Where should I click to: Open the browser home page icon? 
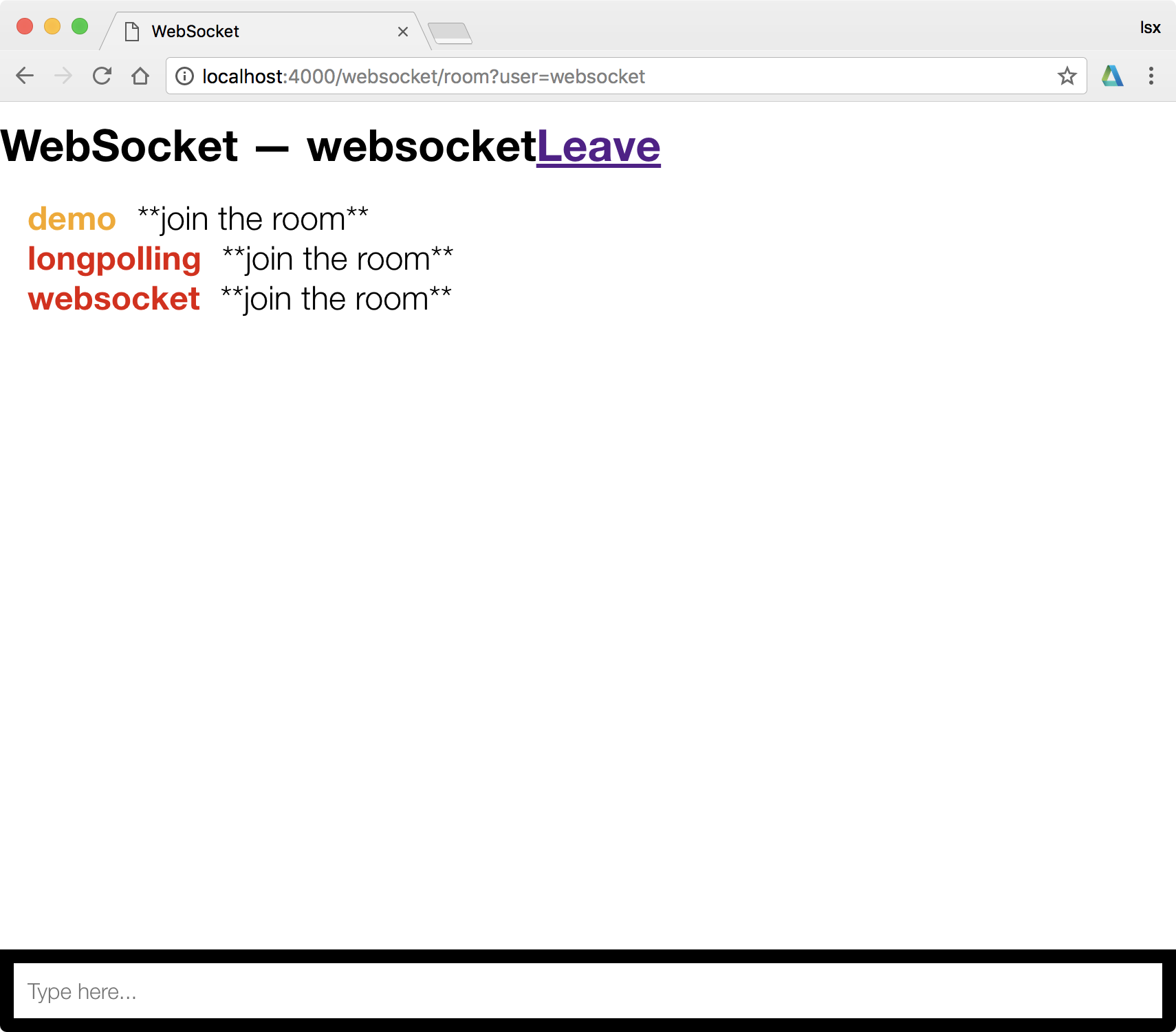(x=140, y=76)
